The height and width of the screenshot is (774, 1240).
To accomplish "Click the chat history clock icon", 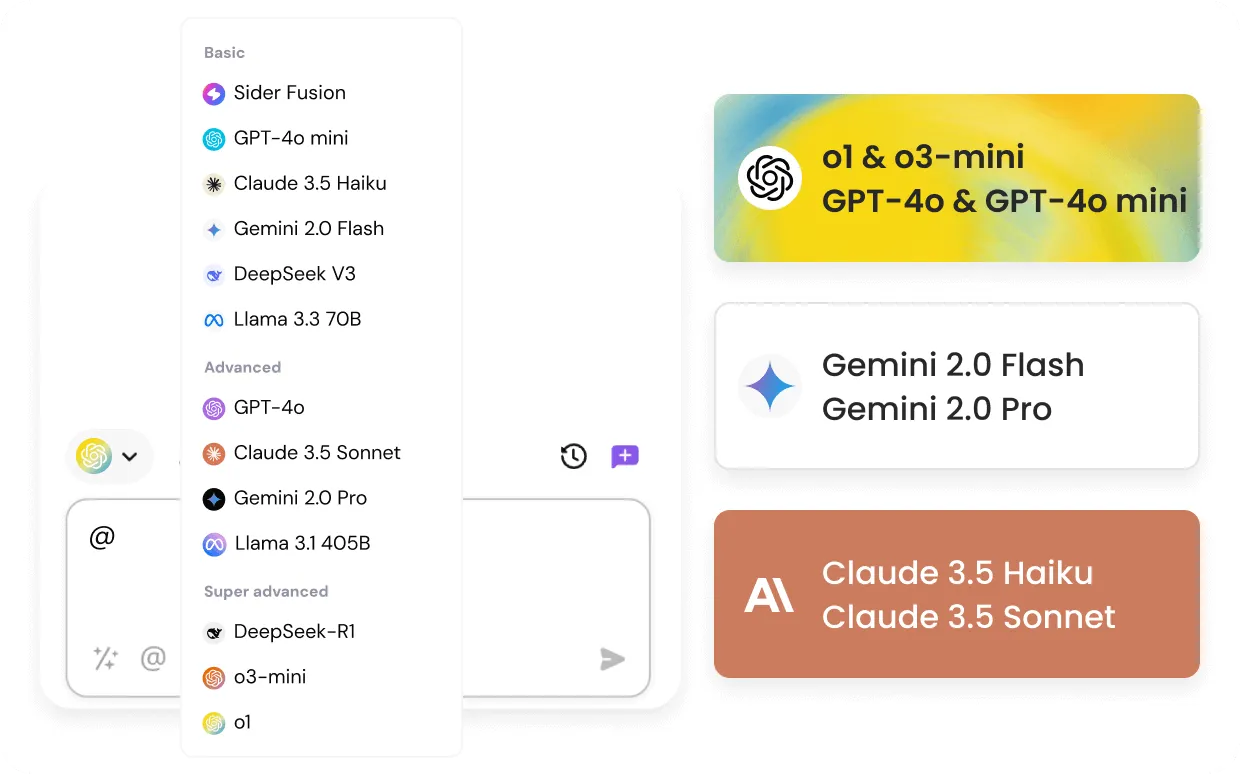I will 573,457.
